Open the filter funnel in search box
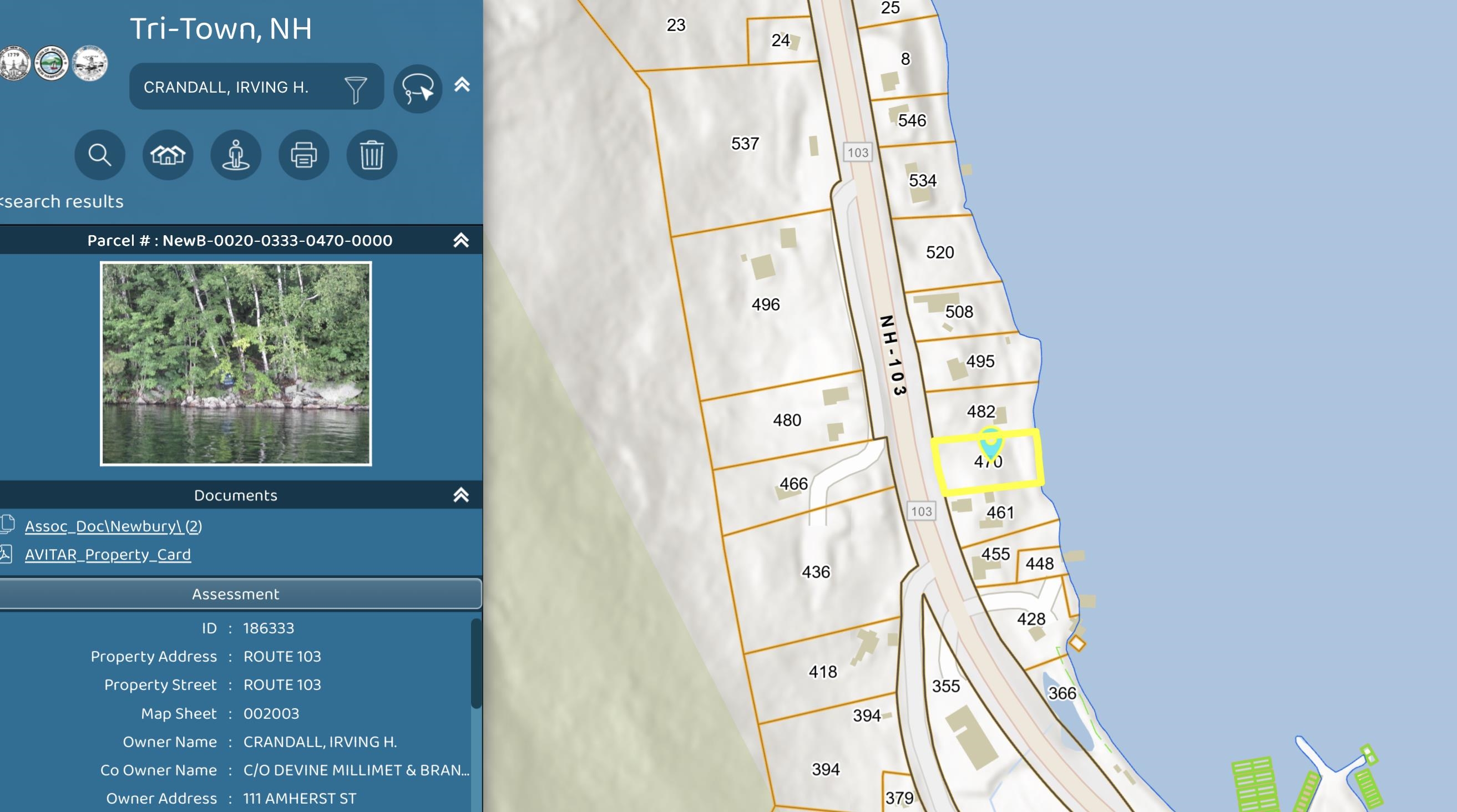Image resolution: width=1457 pixels, height=812 pixels. click(x=356, y=89)
